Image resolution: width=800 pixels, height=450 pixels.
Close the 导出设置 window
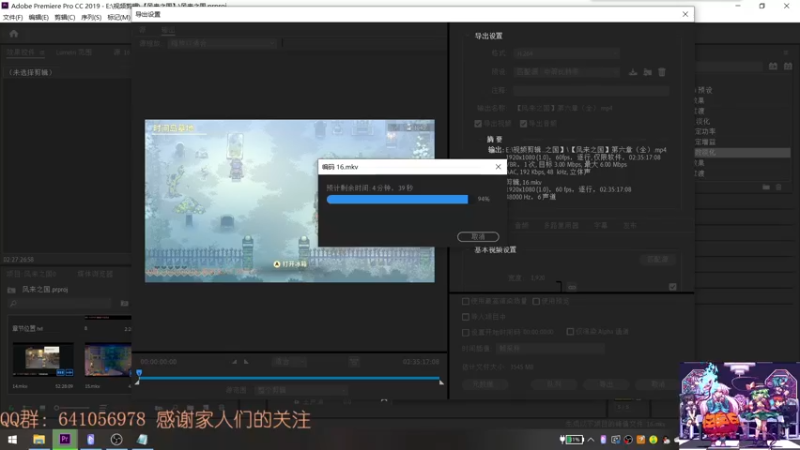point(685,14)
